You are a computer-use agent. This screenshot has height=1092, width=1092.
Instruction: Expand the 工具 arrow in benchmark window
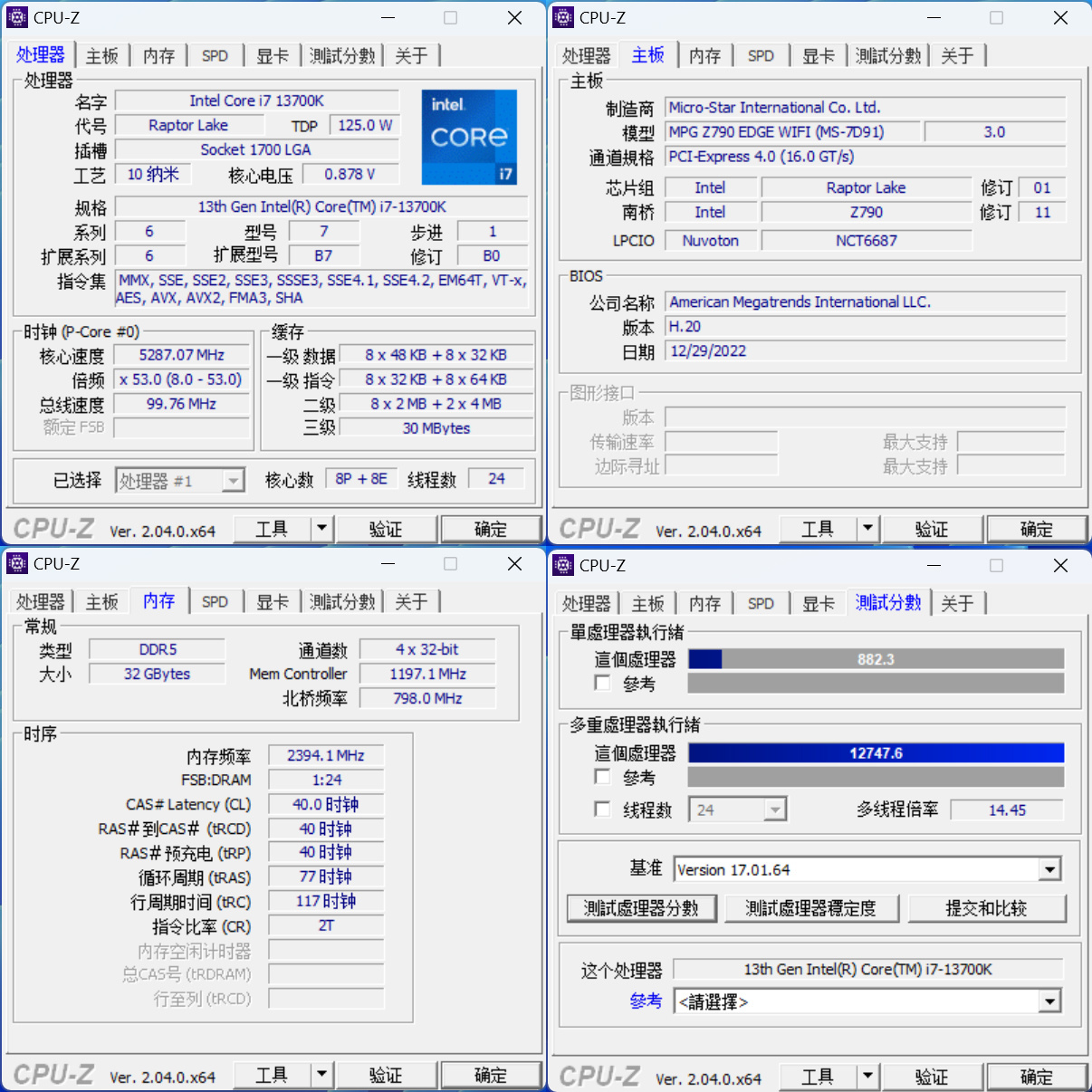click(867, 1076)
